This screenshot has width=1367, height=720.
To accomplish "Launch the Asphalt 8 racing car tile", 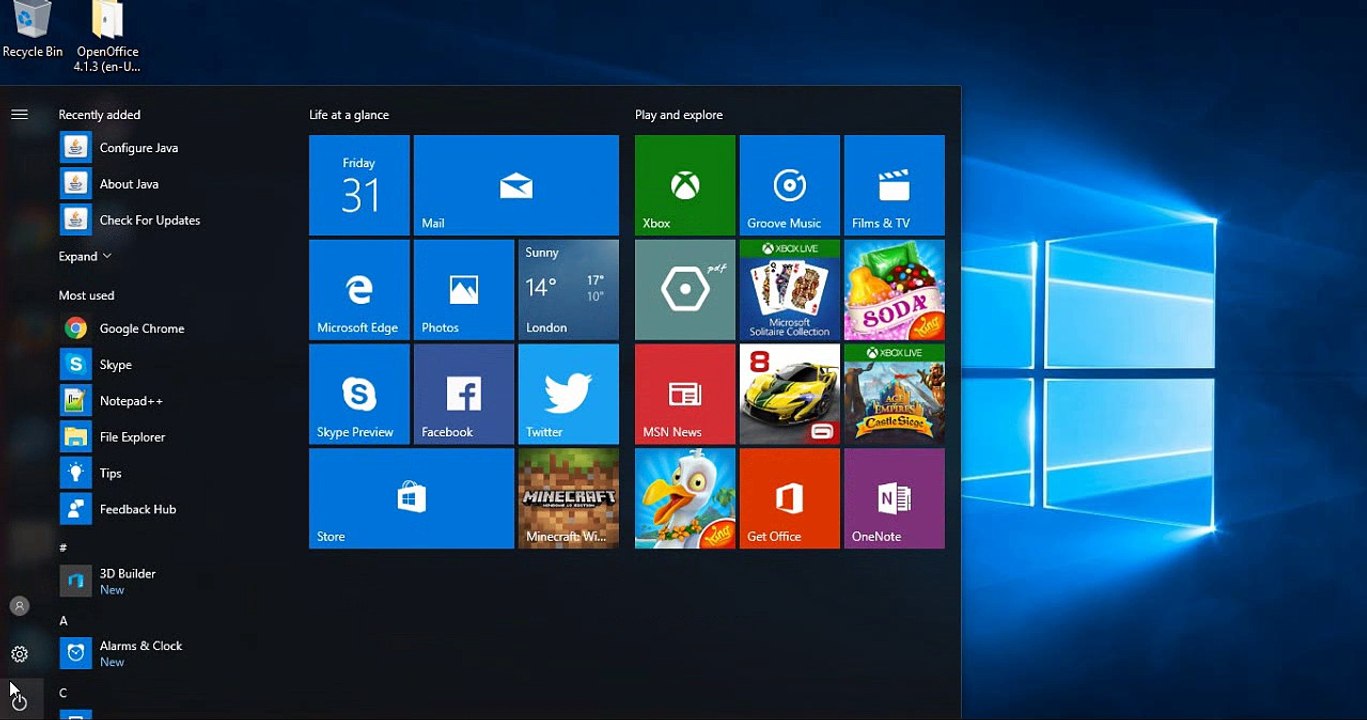I will tap(790, 394).
